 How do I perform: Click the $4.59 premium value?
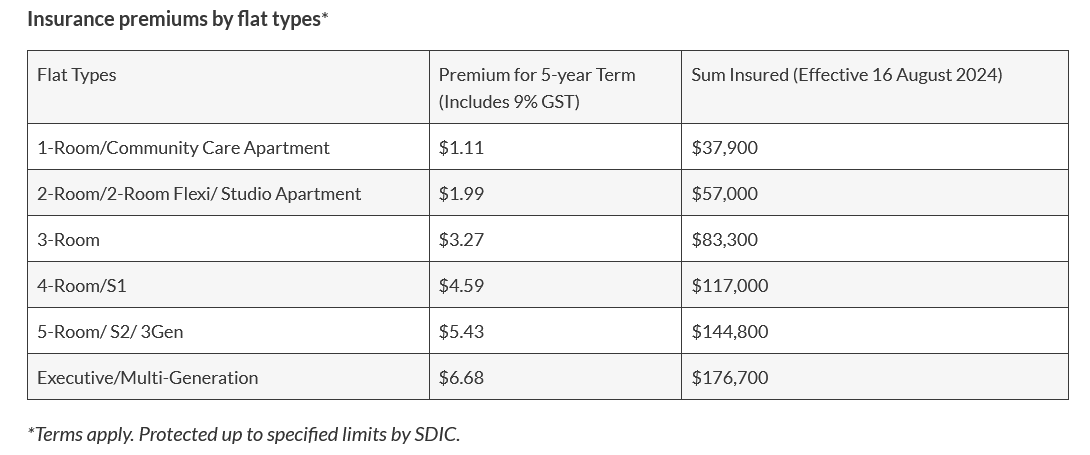461,286
